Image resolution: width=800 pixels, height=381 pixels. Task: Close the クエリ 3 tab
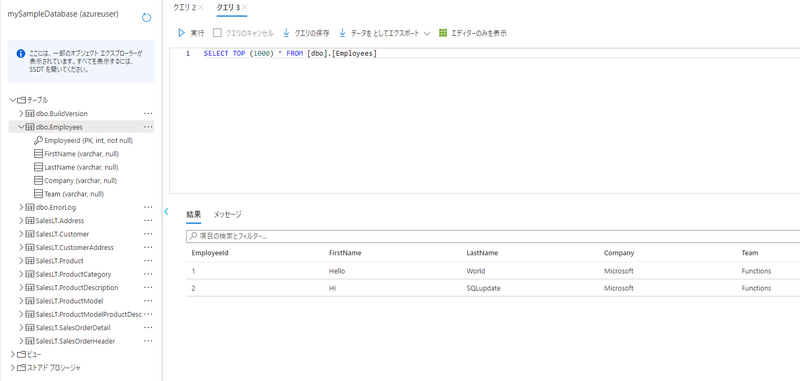point(244,7)
